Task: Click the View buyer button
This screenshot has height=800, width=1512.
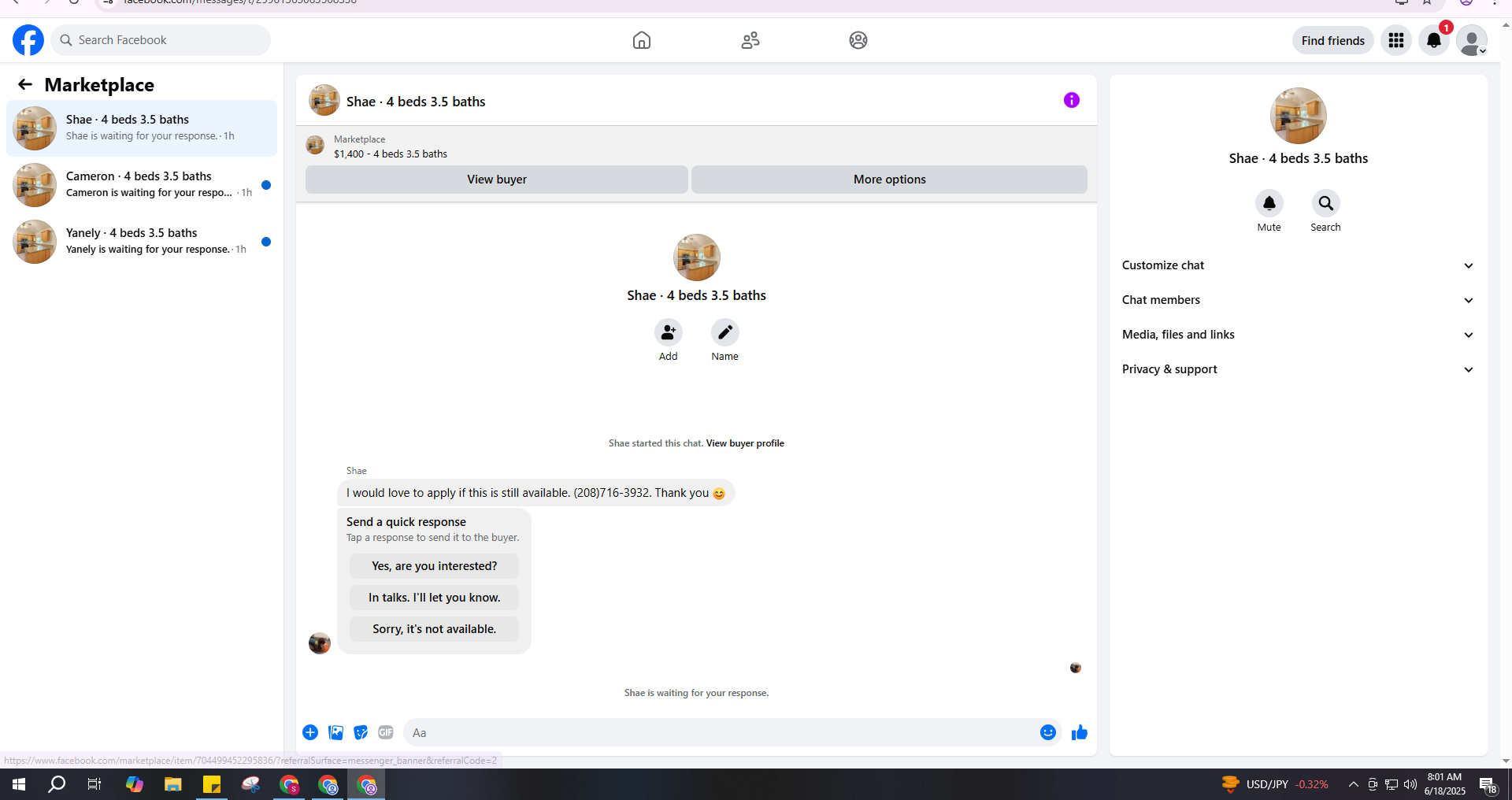Action: pyautogui.click(x=497, y=180)
